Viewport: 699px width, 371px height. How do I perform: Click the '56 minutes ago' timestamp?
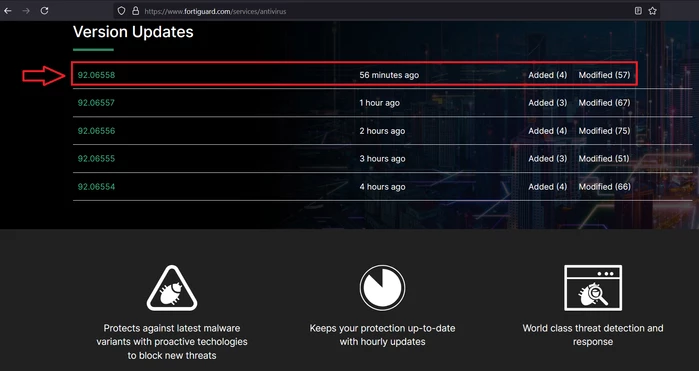click(x=389, y=75)
